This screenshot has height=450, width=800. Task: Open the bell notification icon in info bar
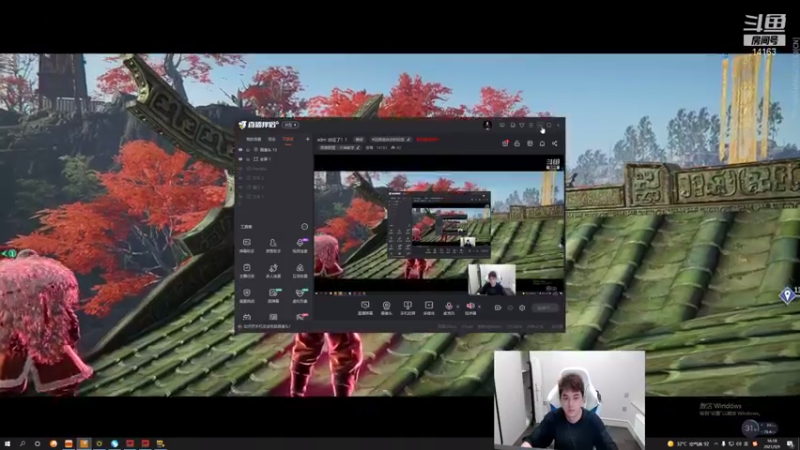tap(542, 143)
